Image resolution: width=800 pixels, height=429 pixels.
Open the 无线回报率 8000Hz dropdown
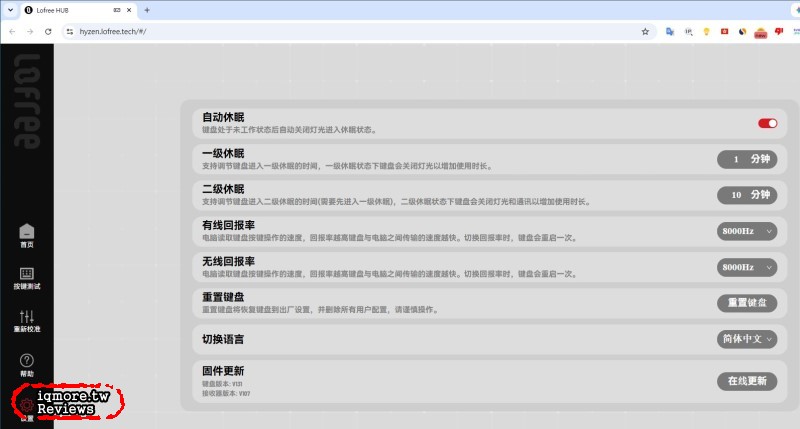tap(747, 267)
